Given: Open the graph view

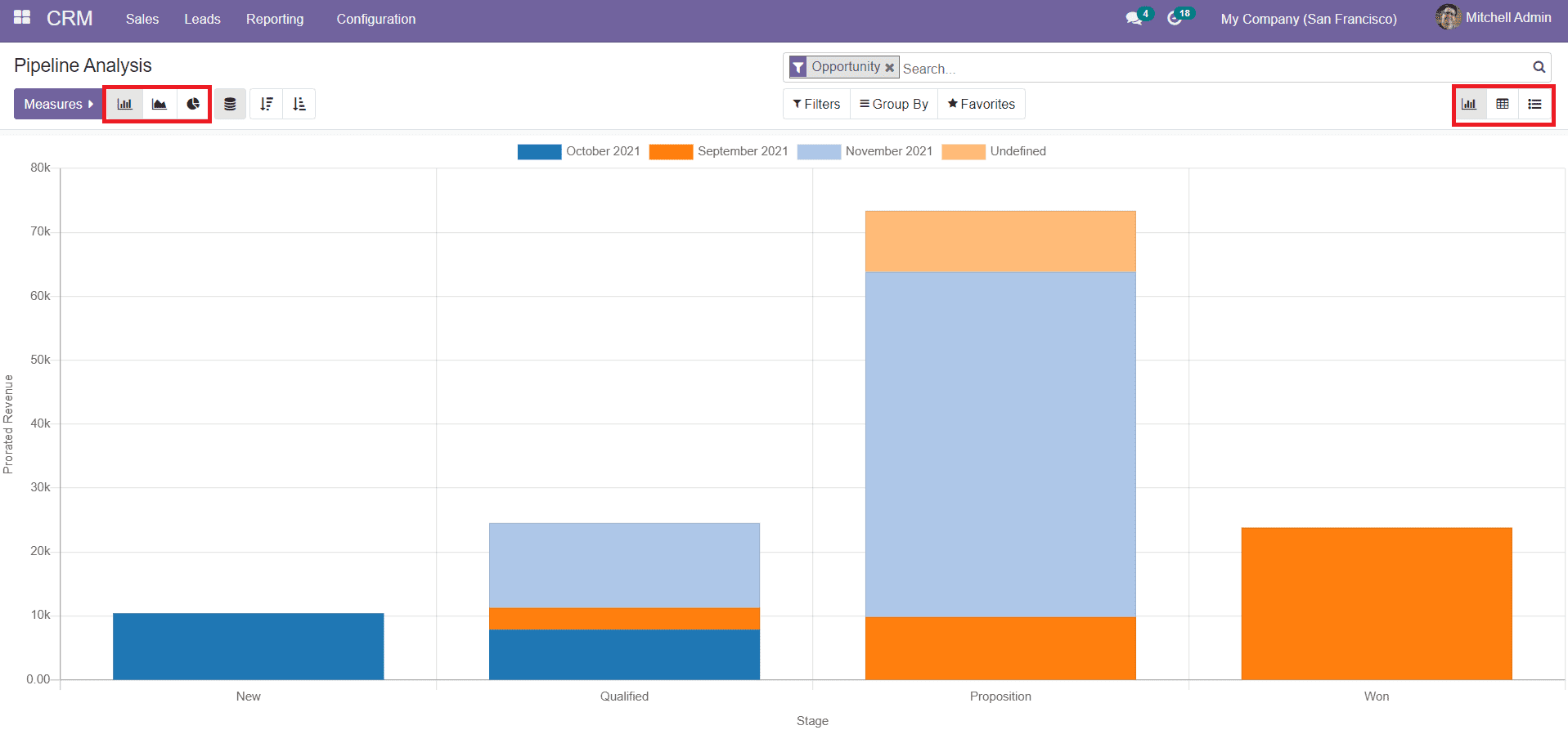Looking at the screenshot, I should pos(1469,104).
